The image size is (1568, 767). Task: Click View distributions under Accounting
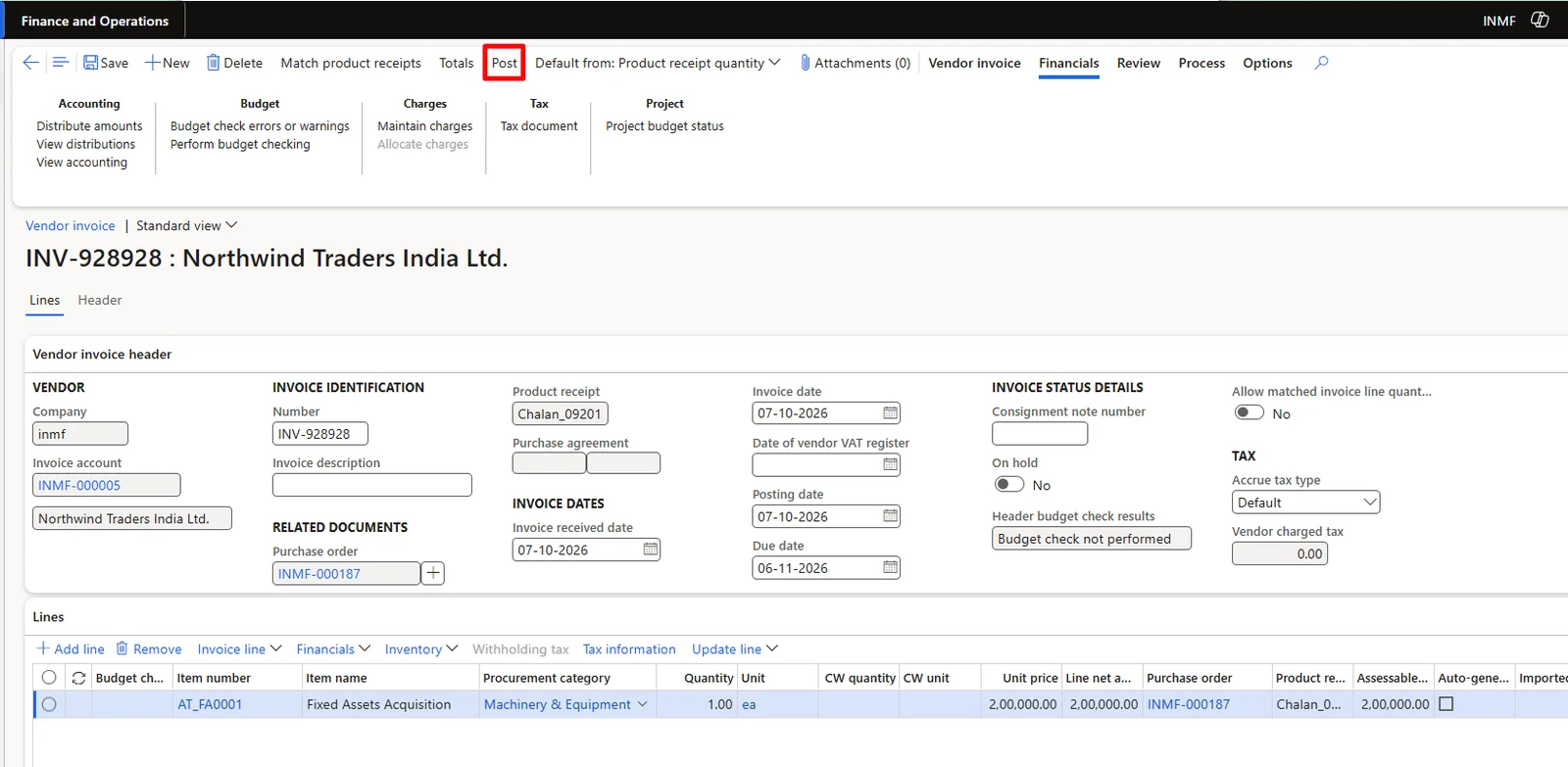point(86,144)
